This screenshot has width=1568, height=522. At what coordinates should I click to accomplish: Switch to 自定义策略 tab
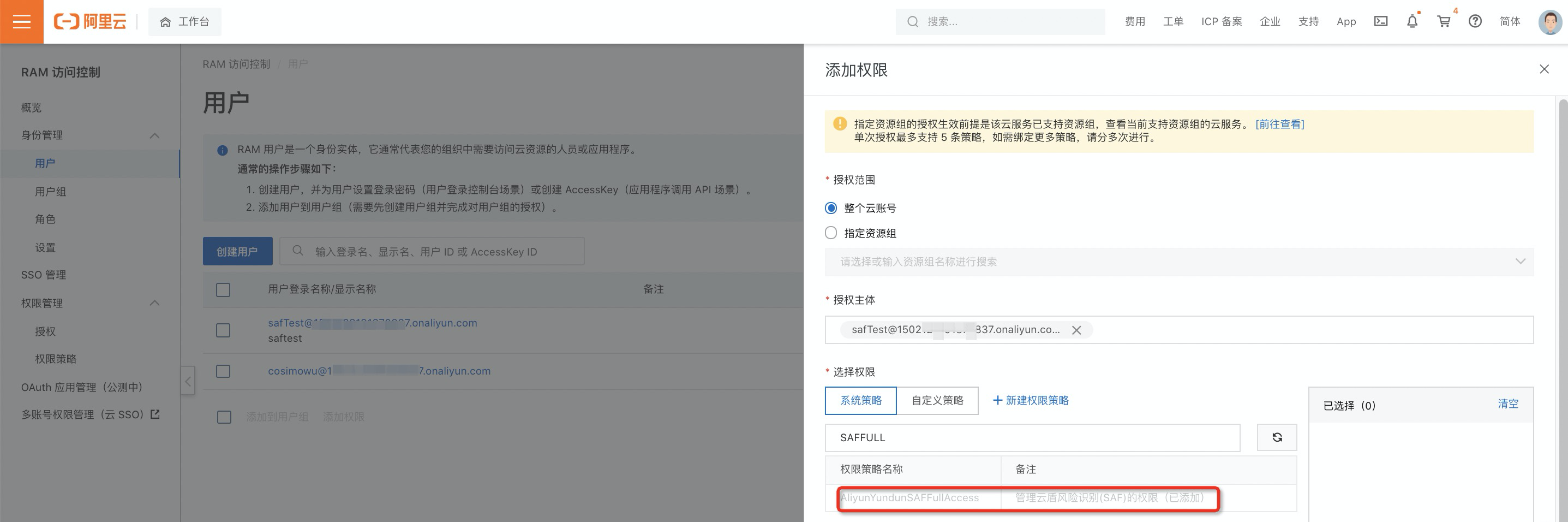point(937,401)
